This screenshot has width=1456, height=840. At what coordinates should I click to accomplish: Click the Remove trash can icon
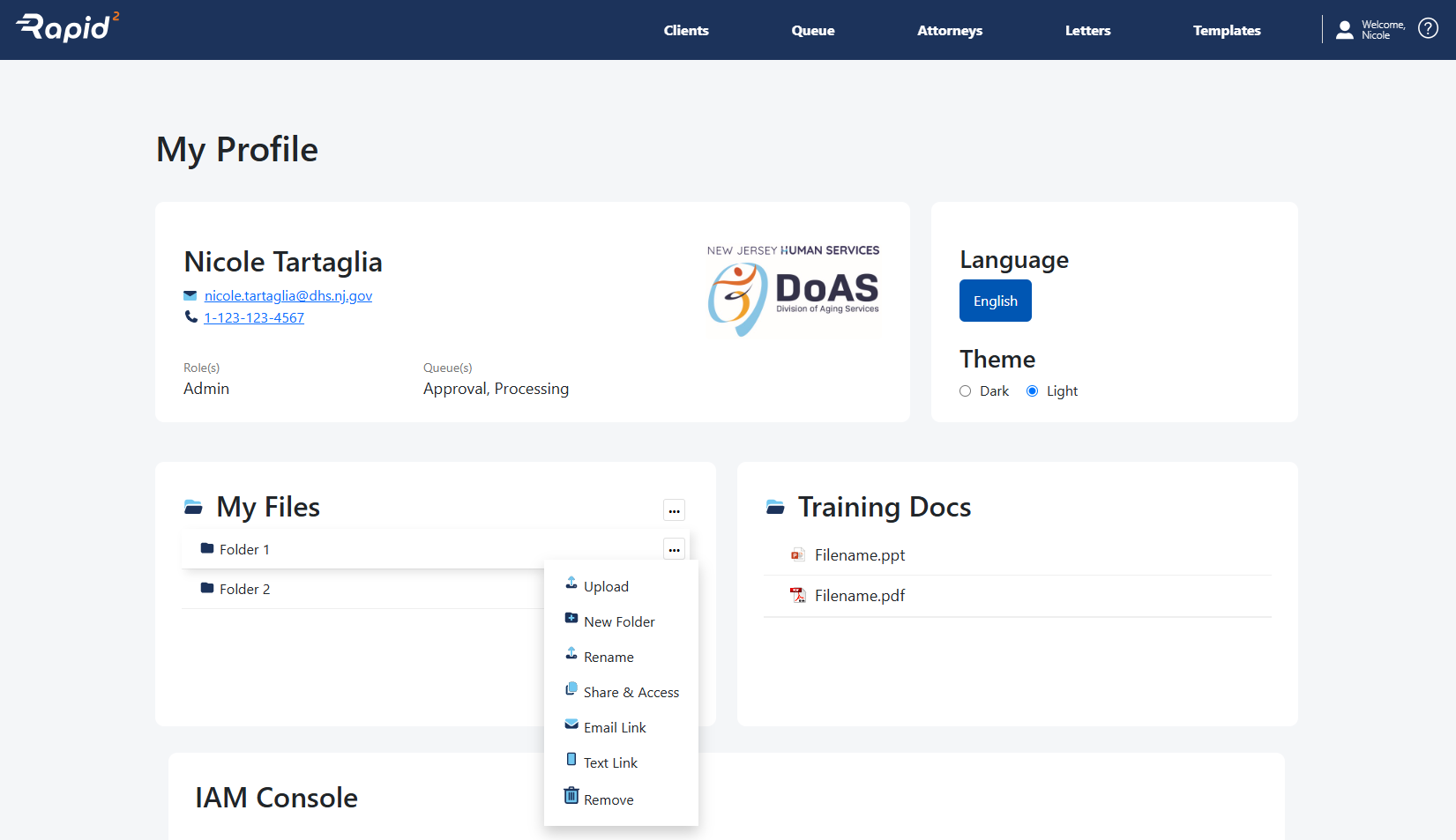[571, 796]
